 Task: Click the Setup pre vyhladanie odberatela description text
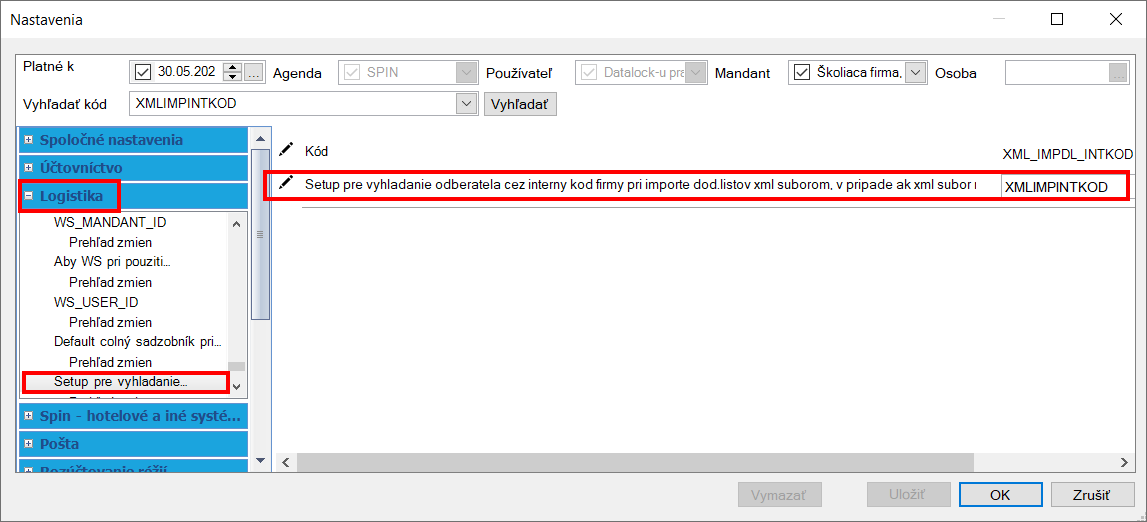coord(641,183)
